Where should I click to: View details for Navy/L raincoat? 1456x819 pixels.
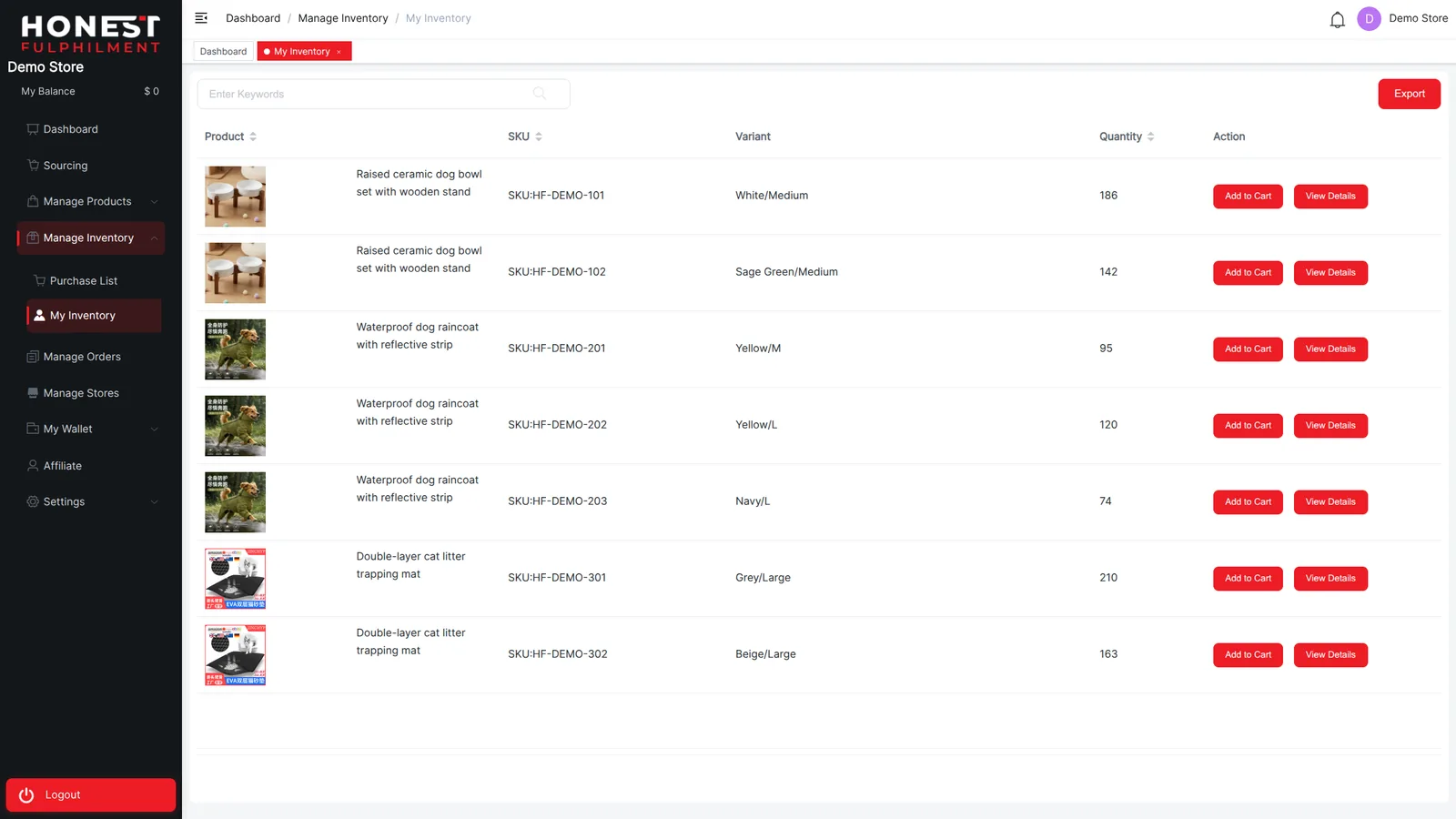tap(1330, 502)
